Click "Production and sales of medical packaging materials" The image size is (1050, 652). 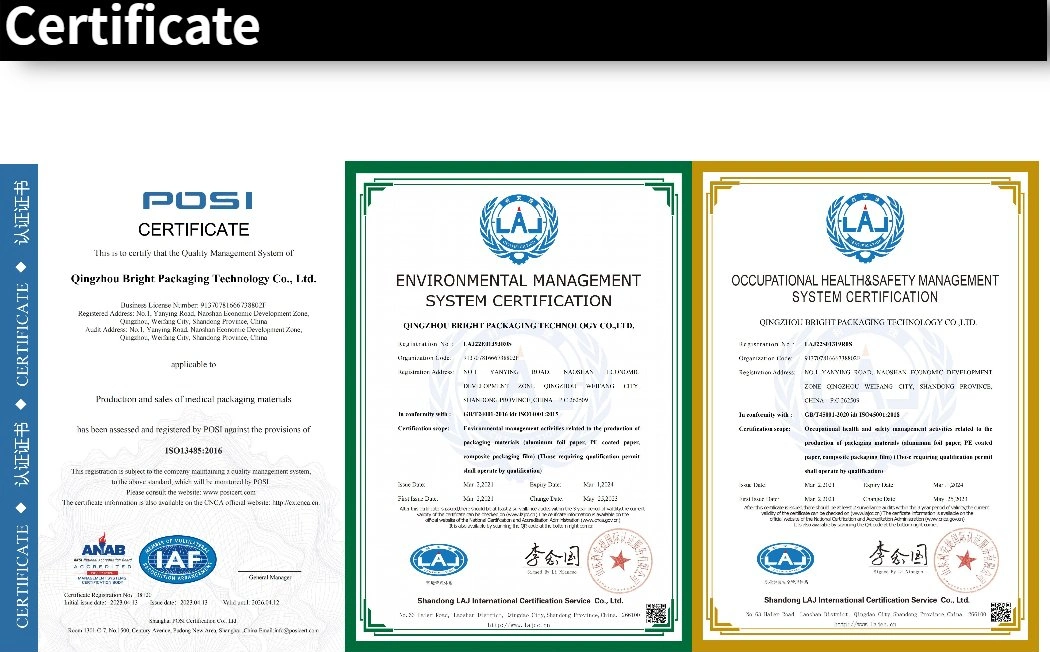[x=194, y=399]
